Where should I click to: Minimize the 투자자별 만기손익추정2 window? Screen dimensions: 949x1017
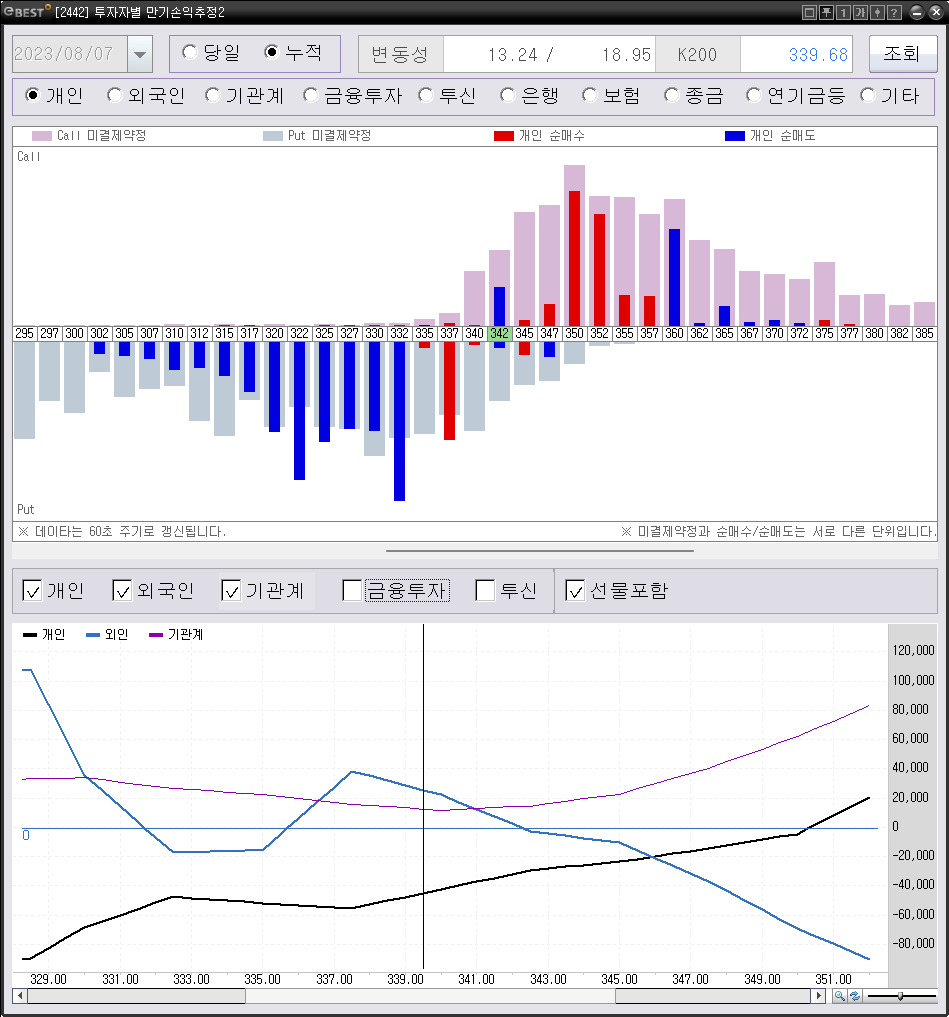(x=917, y=12)
